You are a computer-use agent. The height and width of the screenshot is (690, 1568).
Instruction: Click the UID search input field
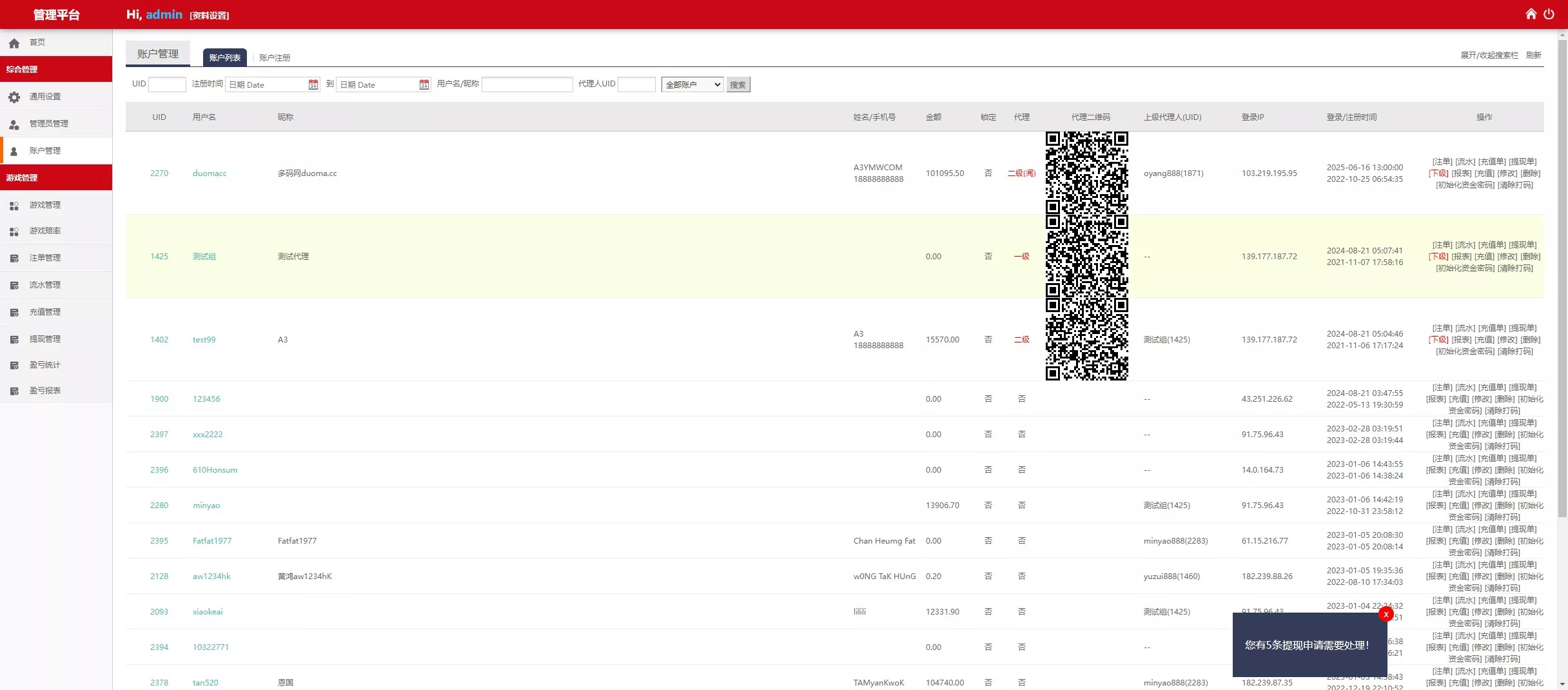[x=167, y=84]
